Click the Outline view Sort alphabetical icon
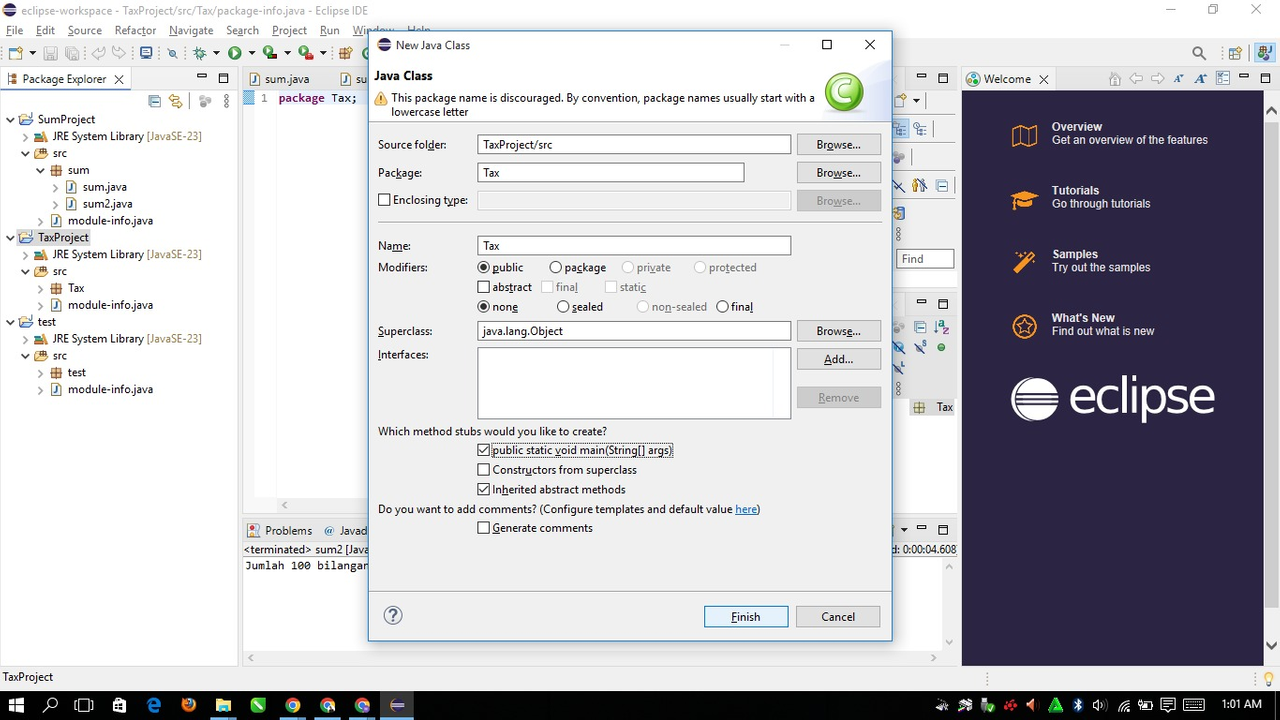Screen dimensions: 1280x720 [941, 327]
